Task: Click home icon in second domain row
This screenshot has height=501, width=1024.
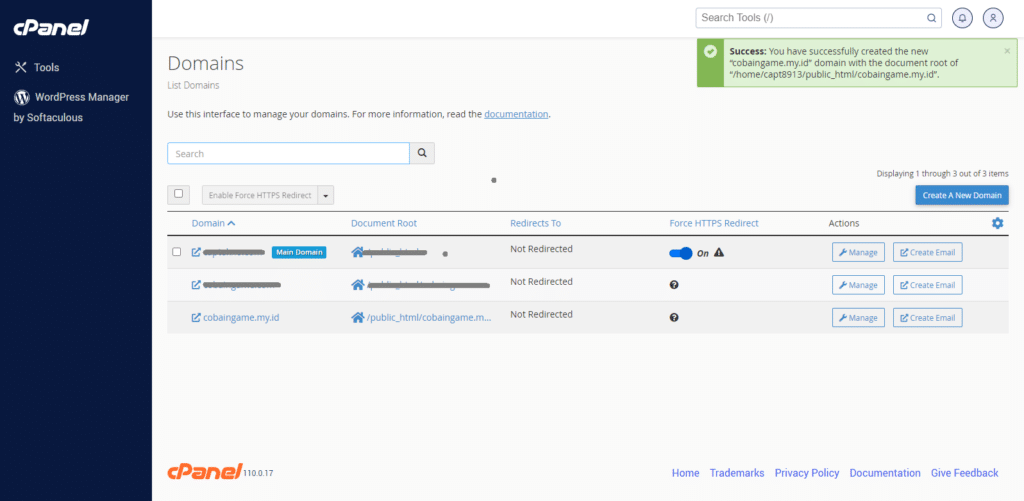Action: [357, 285]
